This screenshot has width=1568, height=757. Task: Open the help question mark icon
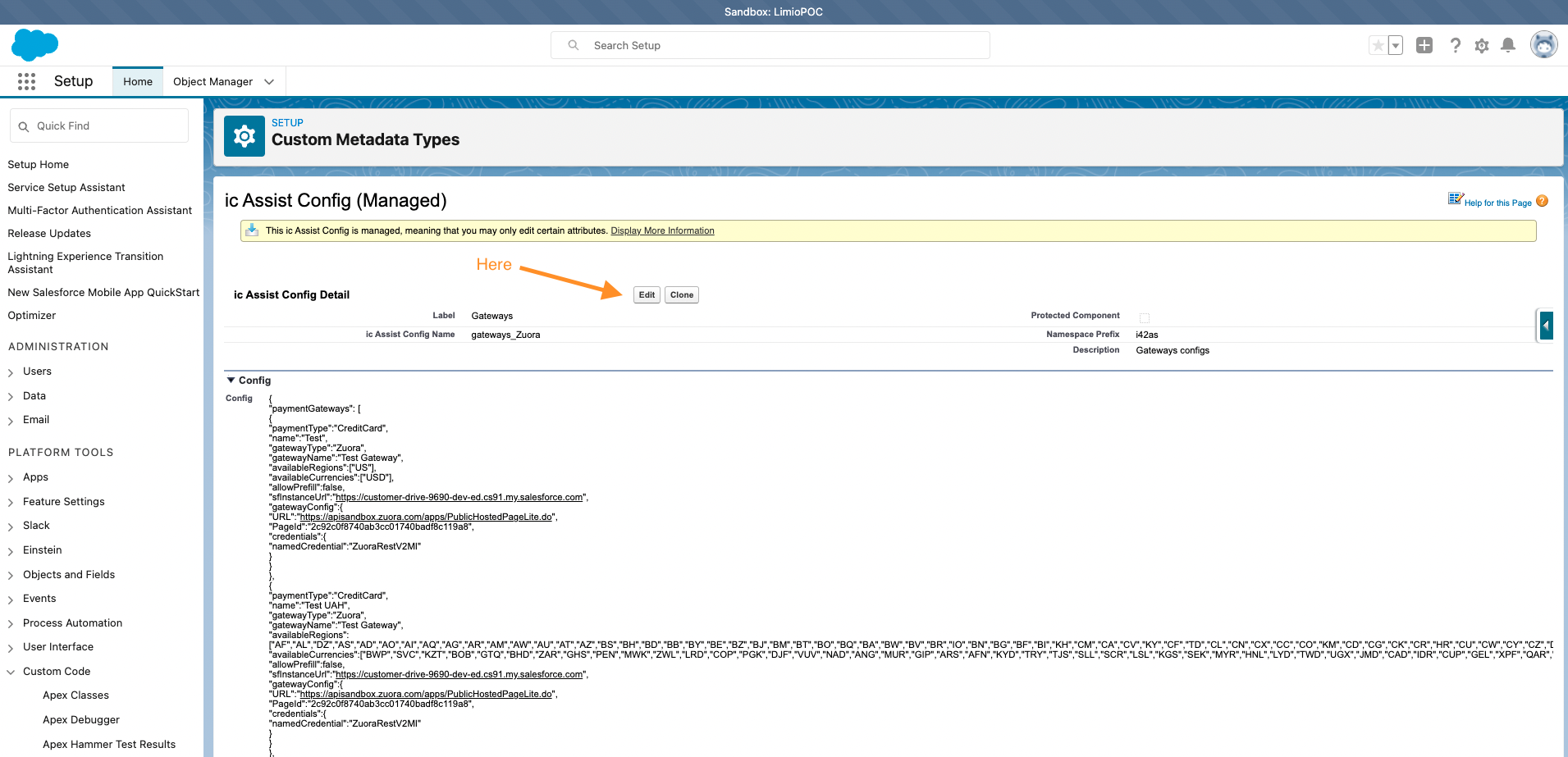coord(1455,46)
